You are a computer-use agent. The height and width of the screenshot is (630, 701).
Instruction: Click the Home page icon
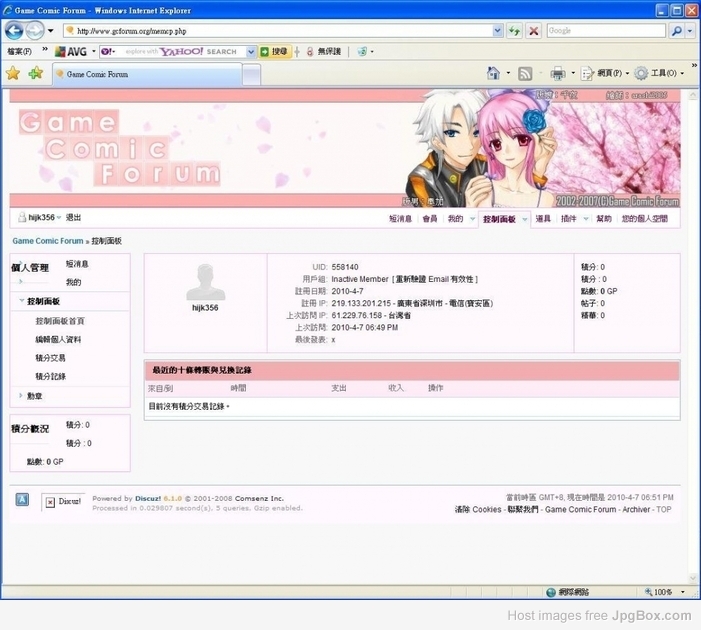click(493, 73)
